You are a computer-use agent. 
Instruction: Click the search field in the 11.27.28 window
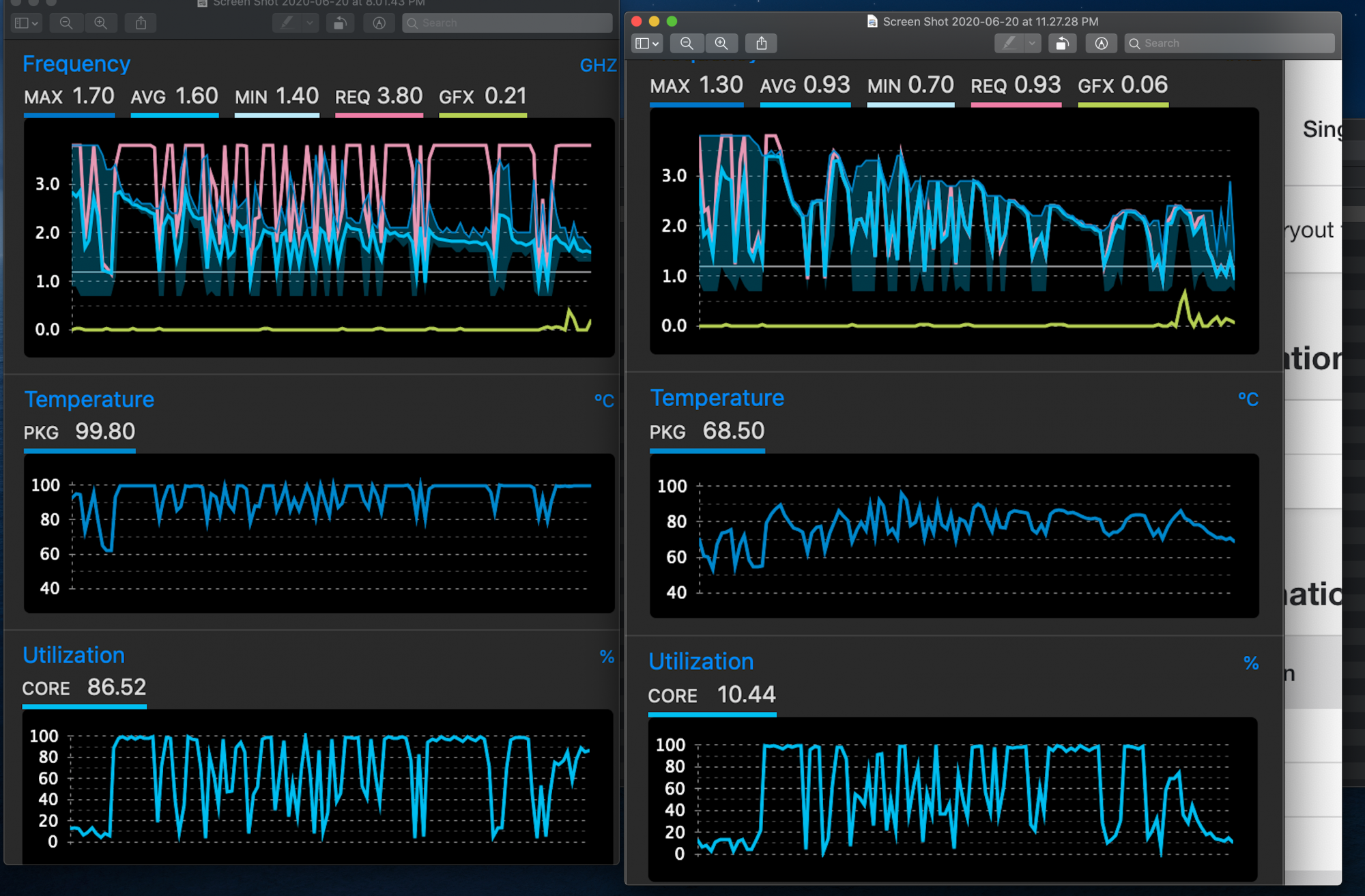pyautogui.click(x=1228, y=43)
